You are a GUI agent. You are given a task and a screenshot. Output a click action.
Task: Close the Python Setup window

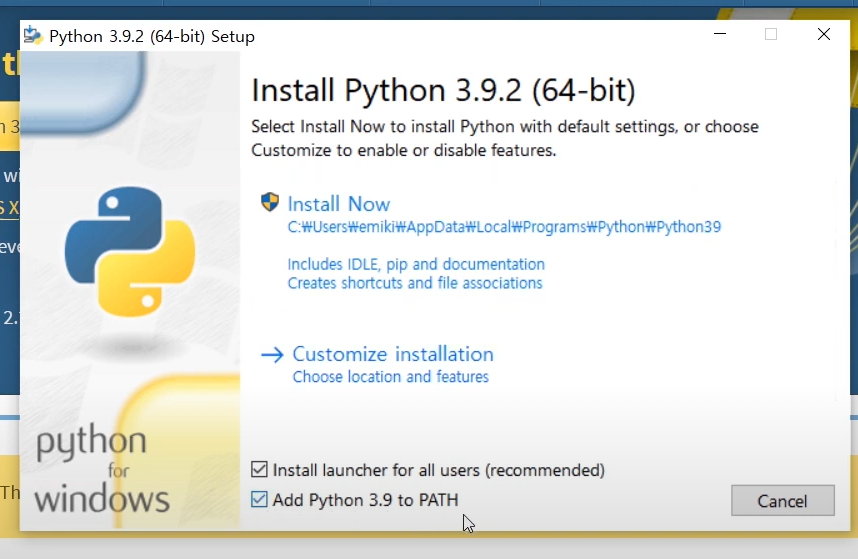click(824, 34)
